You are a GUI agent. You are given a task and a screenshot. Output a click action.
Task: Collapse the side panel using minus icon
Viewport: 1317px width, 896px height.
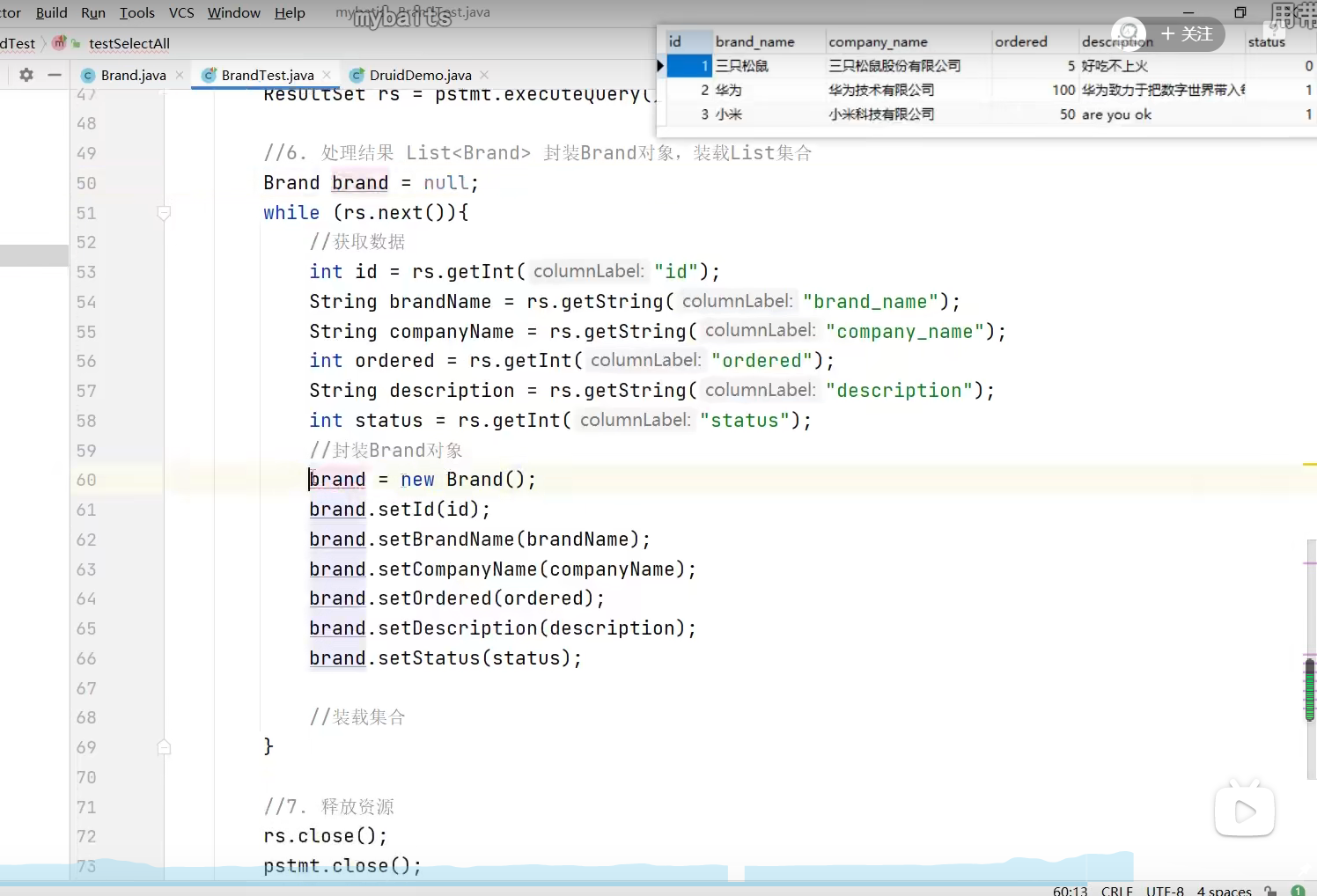(x=55, y=75)
